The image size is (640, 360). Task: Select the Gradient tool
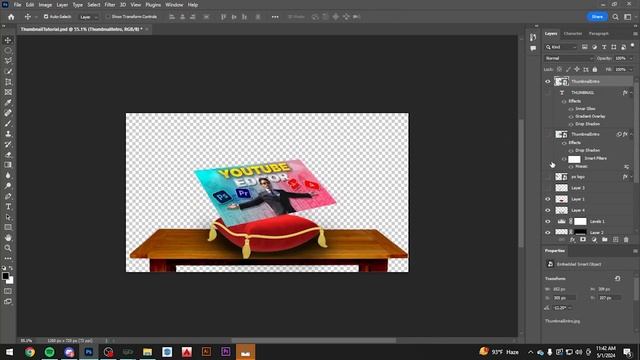[8, 165]
